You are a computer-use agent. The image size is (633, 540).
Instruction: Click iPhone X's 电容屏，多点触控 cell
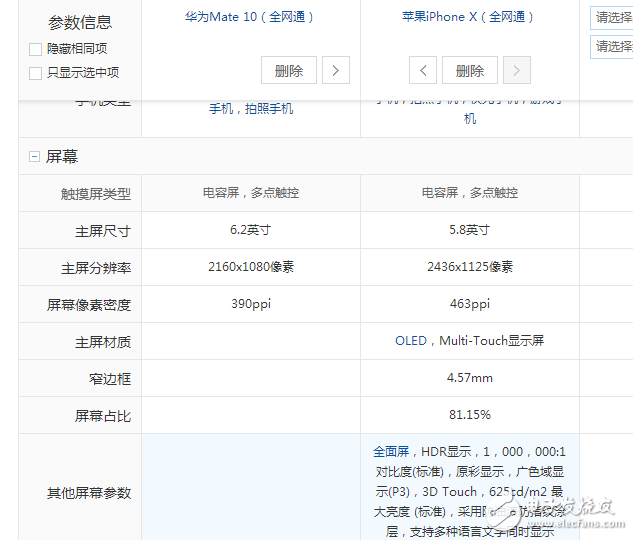click(470, 193)
